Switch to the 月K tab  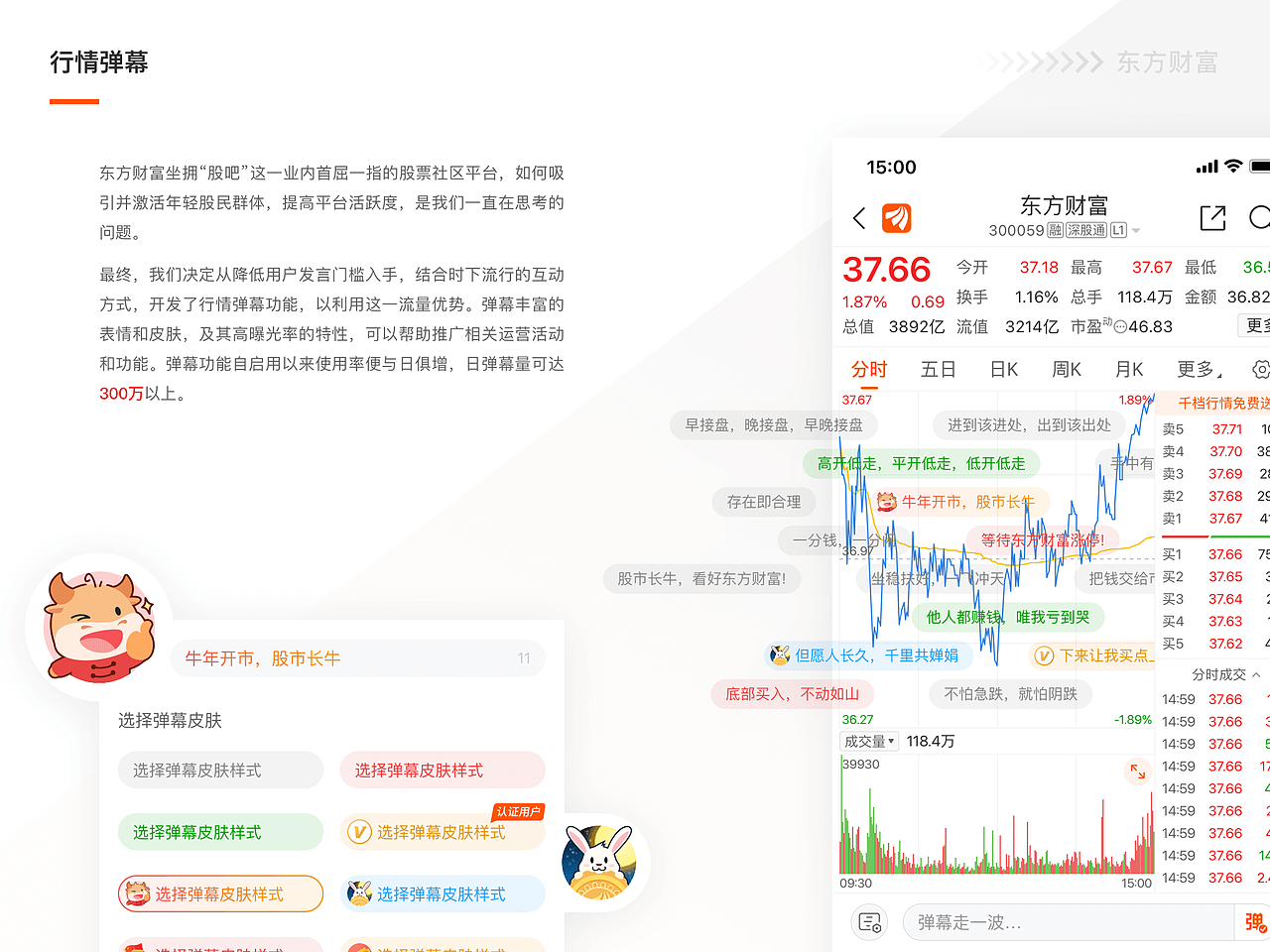click(x=1129, y=369)
